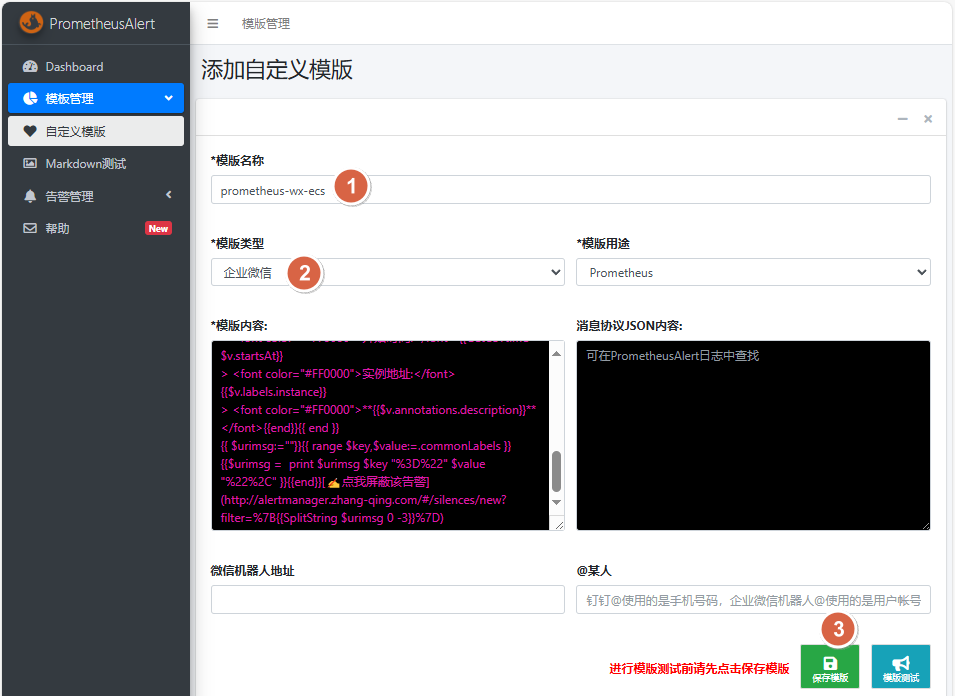Select the 自定义模版 menu item
This screenshot has height=696, width=955.
pyautogui.click(x=96, y=131)
